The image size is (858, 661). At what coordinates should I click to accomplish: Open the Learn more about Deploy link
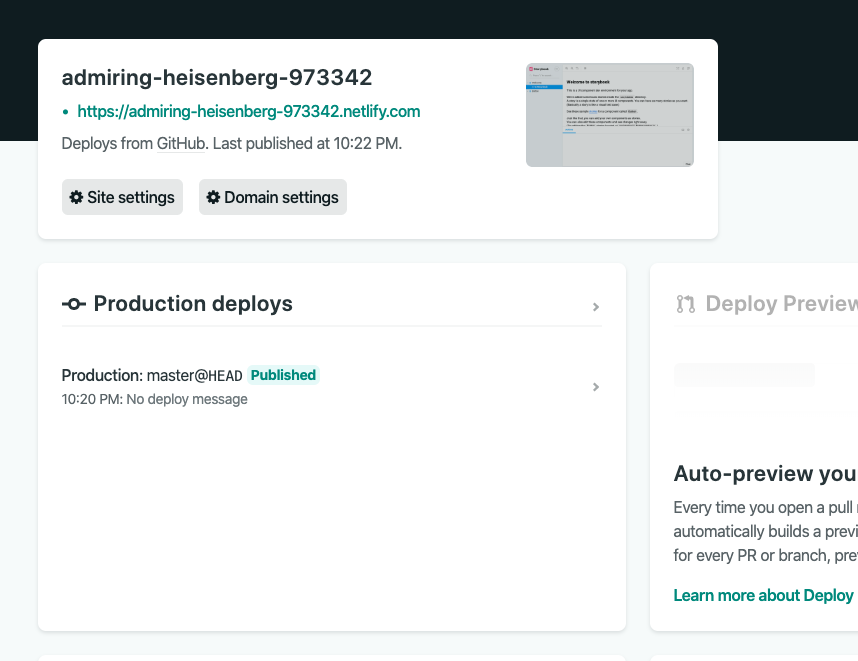pyautogui.click(x=764, y=595)
